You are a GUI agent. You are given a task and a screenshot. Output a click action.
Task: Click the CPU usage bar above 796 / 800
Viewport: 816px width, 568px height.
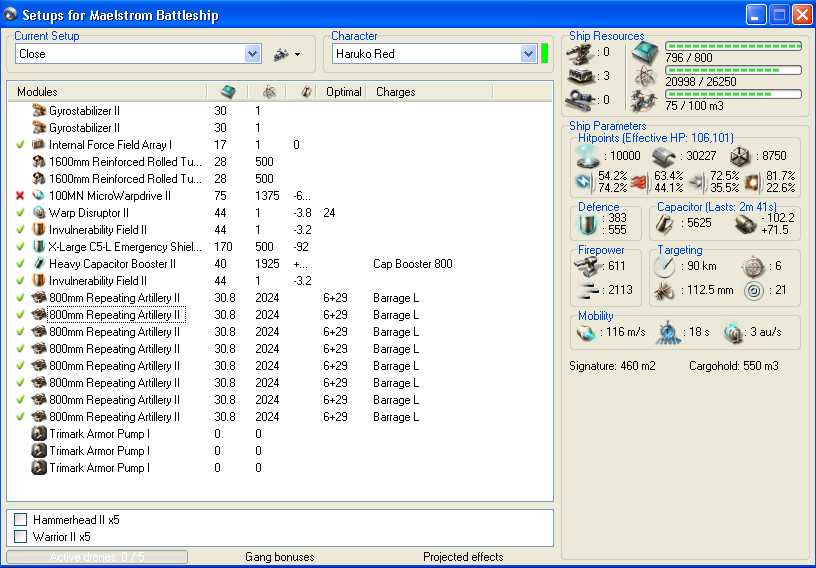tap(733, 47)
